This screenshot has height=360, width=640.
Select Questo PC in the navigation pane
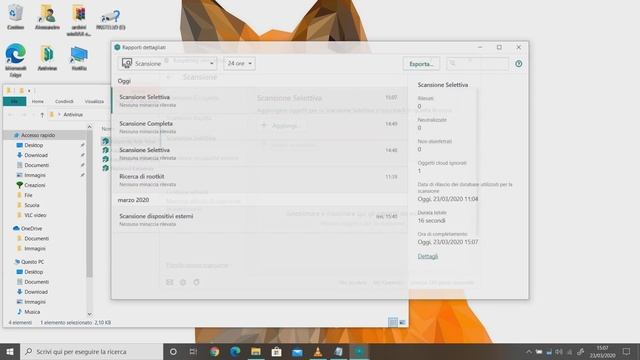[x=32, y=262]
